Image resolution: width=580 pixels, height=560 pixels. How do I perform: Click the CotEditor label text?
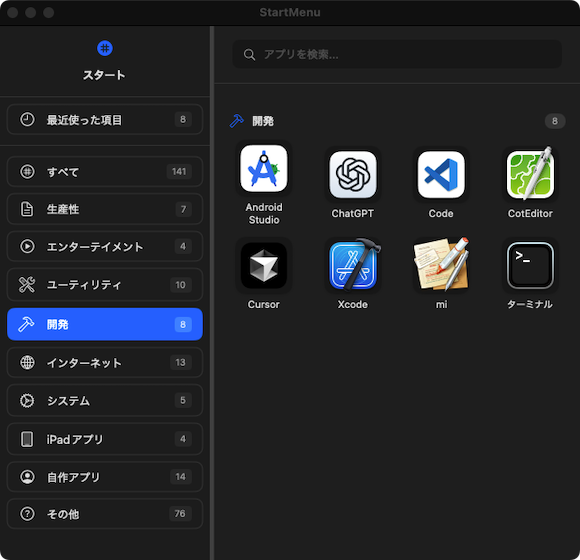pyautogui.click(x=530, y=213)
